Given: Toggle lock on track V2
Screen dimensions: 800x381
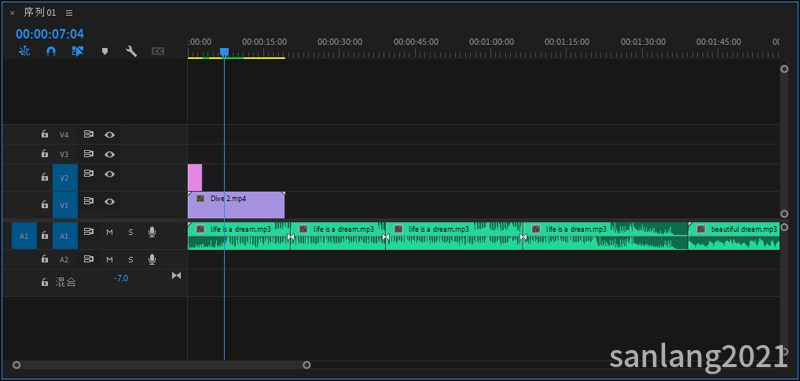Looking at the screenshot, I should (45, 177).
